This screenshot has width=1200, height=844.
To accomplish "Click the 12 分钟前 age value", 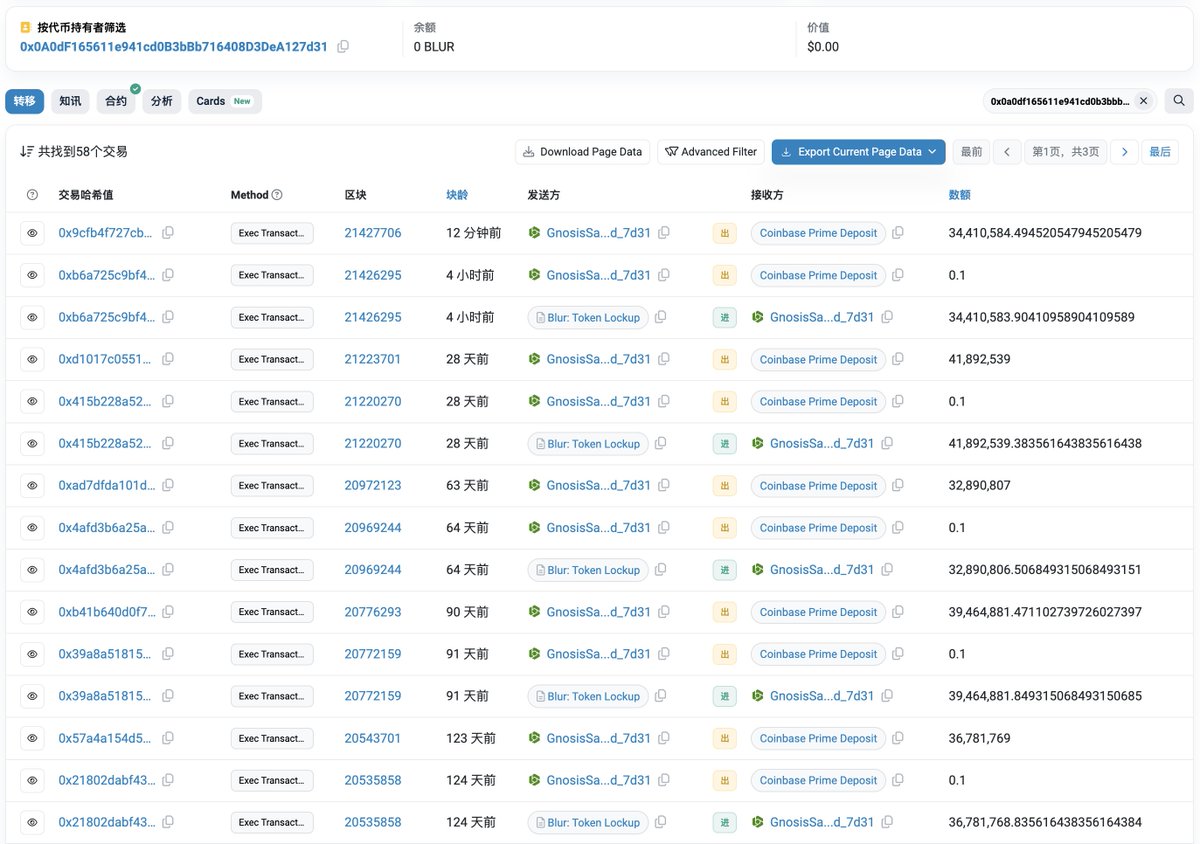I will point(474,233).
